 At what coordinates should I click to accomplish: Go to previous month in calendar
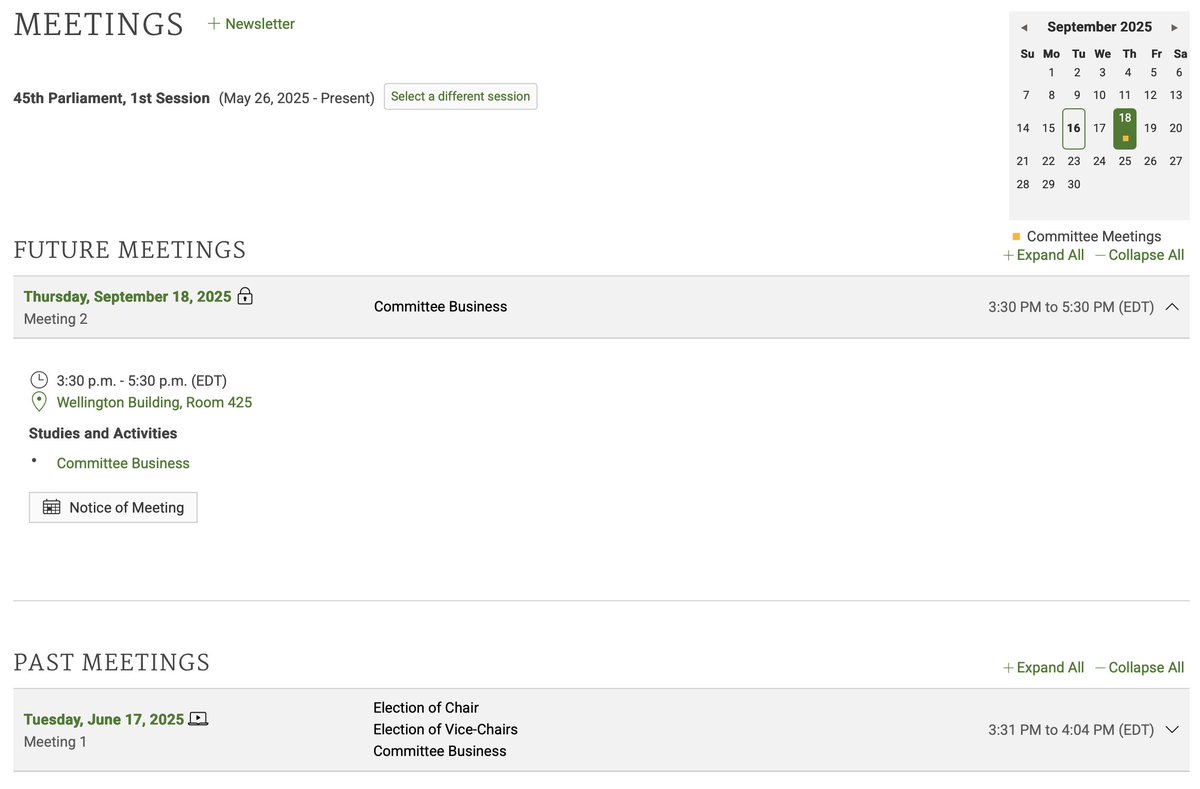1024,28
